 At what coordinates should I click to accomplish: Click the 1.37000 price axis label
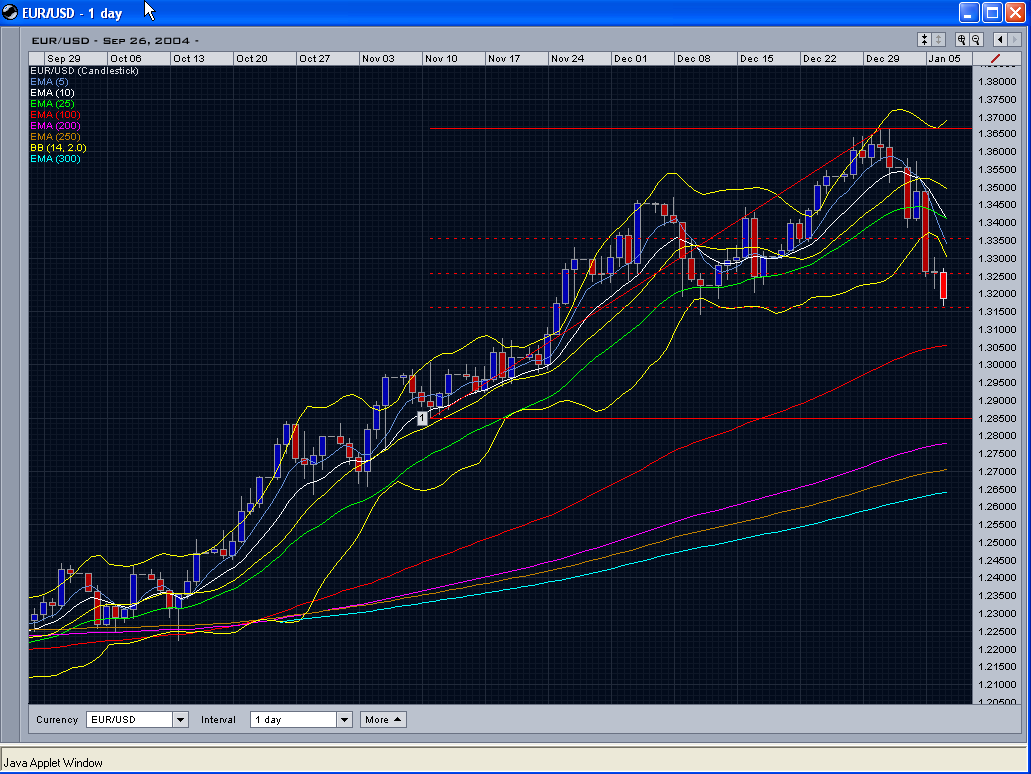[x=997, y=117]
